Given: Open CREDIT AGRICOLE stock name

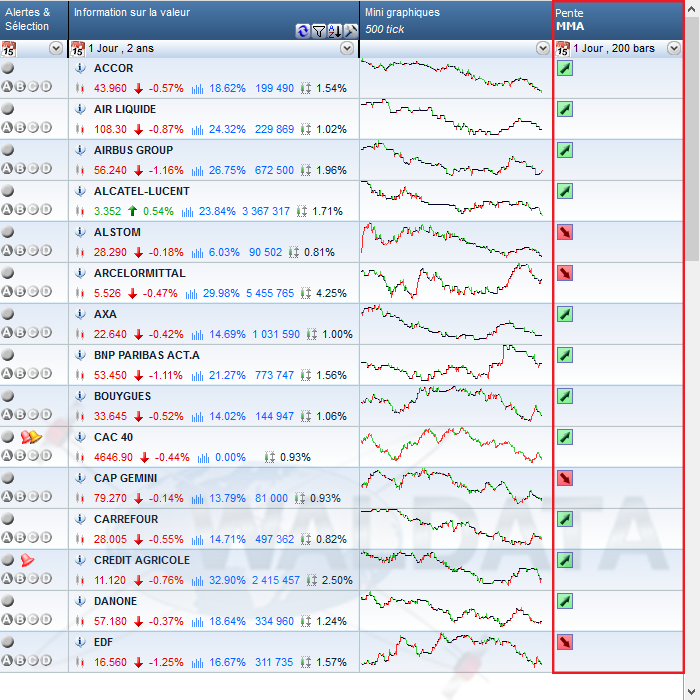Looking at the screenshot, I should (142, 560).
